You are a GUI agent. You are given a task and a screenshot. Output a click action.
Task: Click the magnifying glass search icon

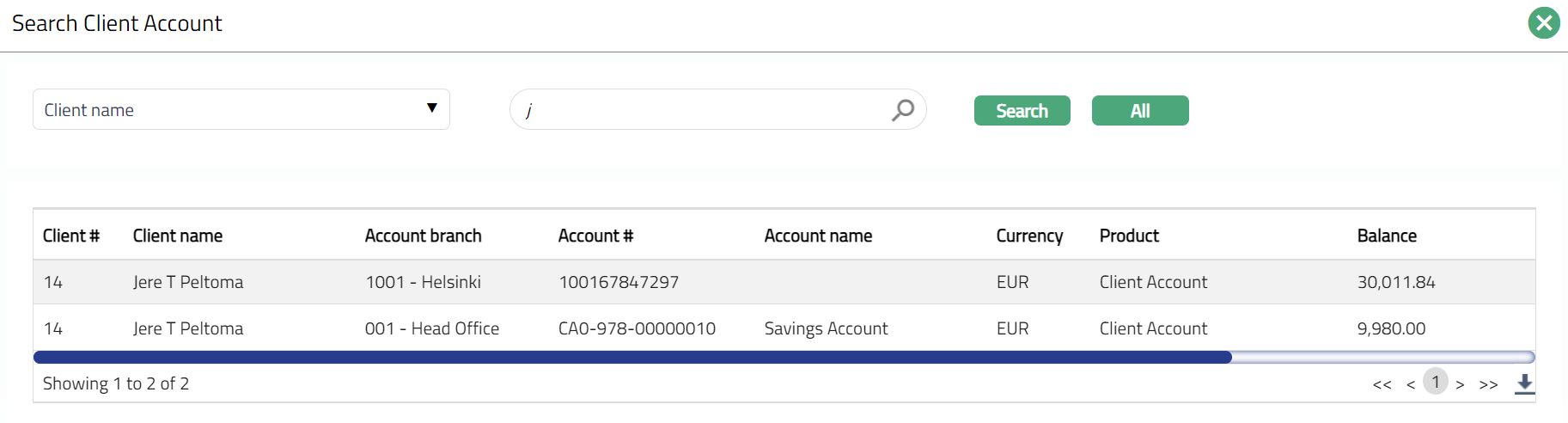902,110
